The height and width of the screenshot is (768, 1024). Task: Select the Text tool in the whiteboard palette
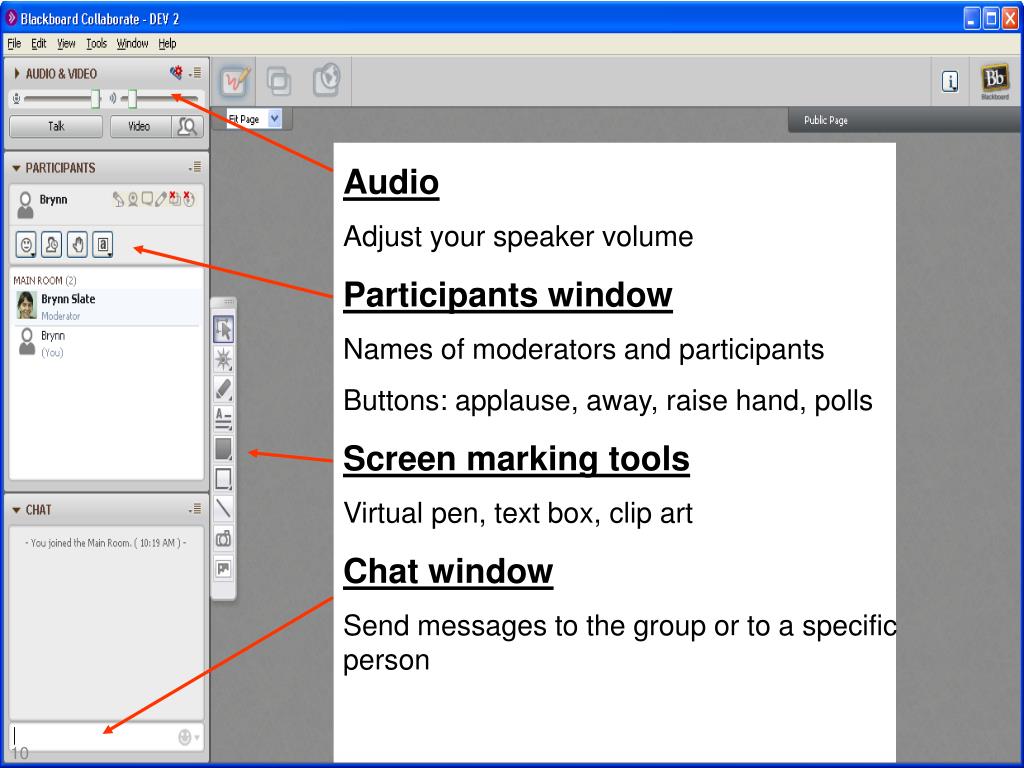click(223, 419)
